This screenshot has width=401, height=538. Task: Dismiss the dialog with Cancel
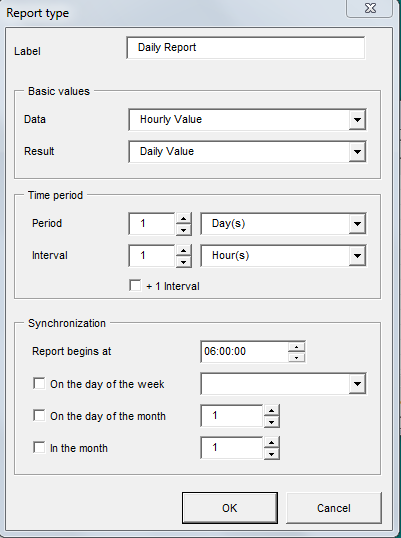[x=333, y=508]
